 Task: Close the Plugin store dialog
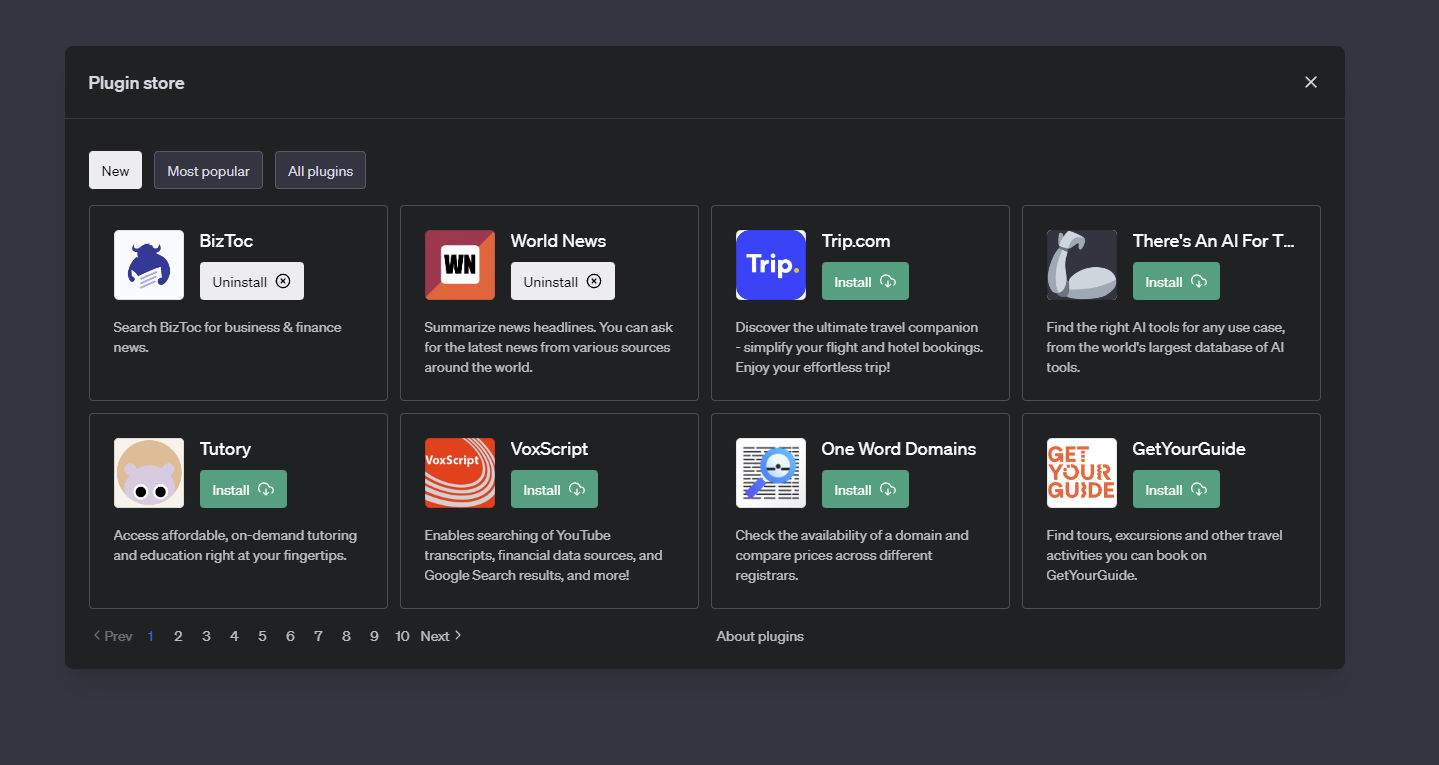[1310, 82]
